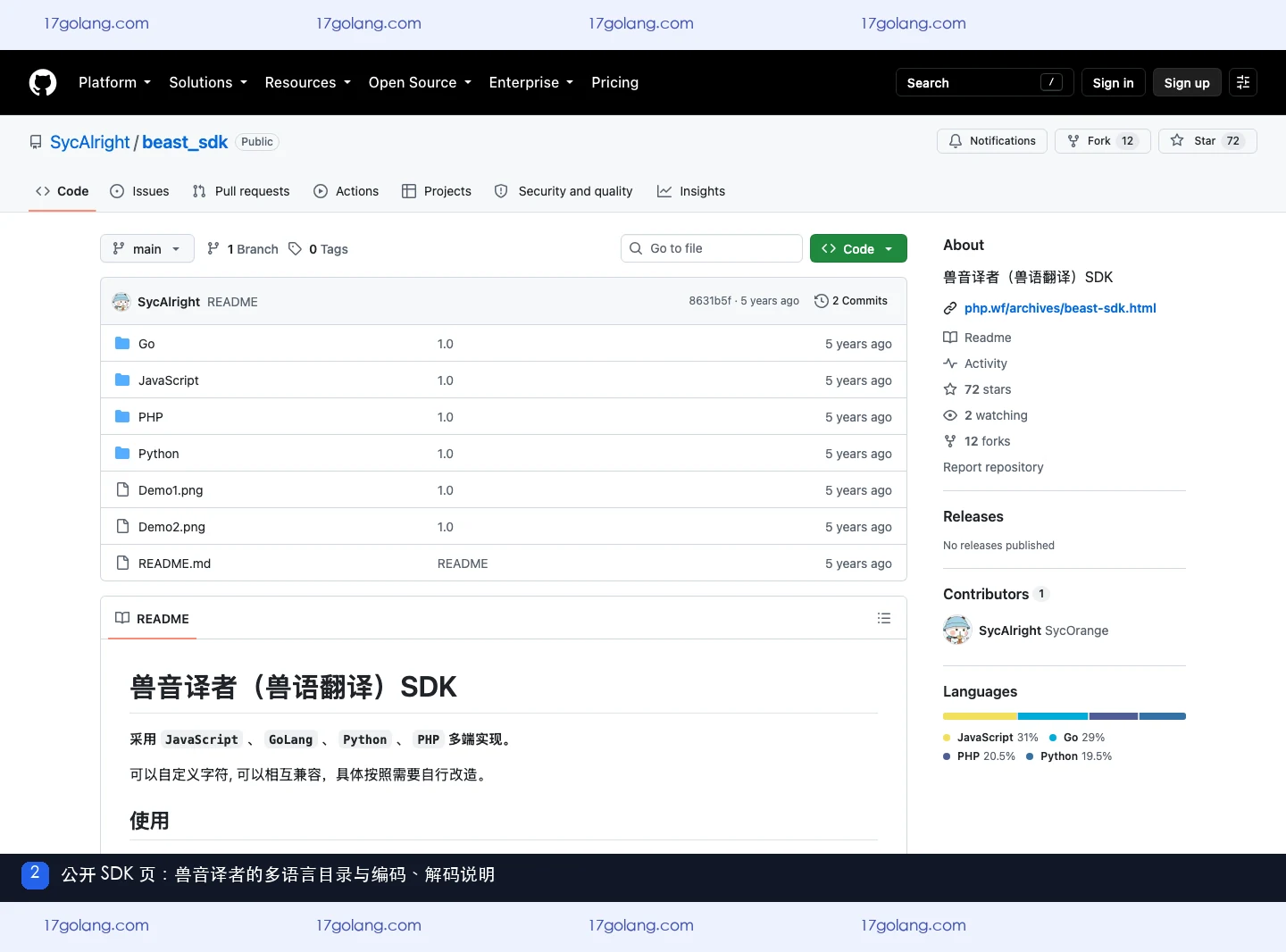
Task: Open the README outline list icon
Action: (884, 618)
